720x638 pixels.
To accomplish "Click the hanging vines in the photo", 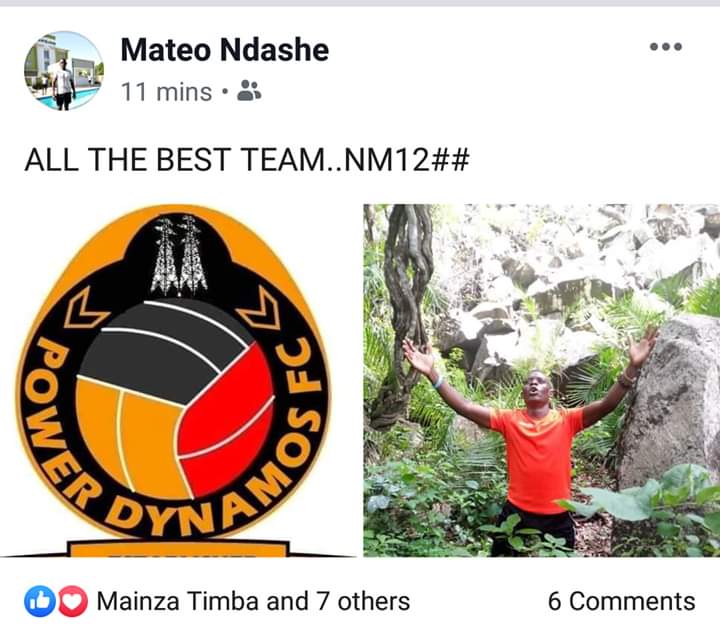I will pos(406,312).
